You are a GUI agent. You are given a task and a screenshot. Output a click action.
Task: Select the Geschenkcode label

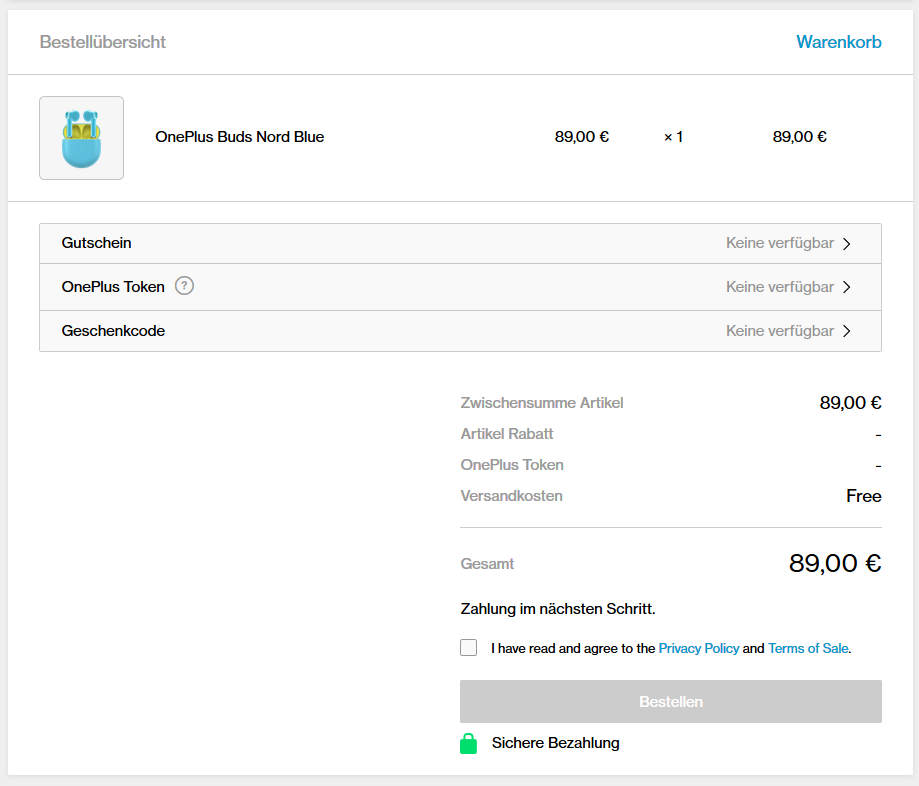pos(113,331)
